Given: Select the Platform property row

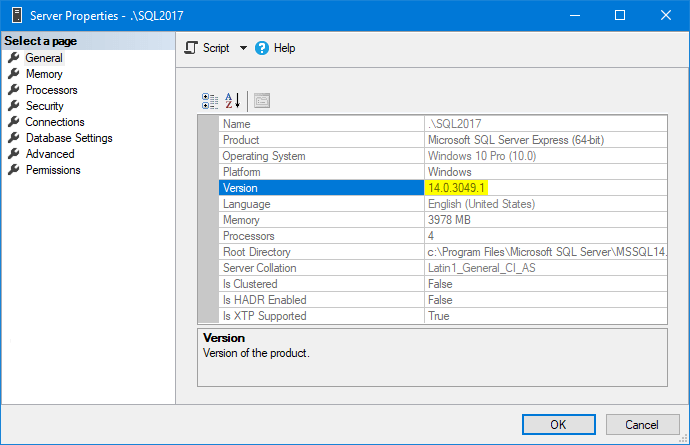Looking at the screenshot, I should (443, 172).
